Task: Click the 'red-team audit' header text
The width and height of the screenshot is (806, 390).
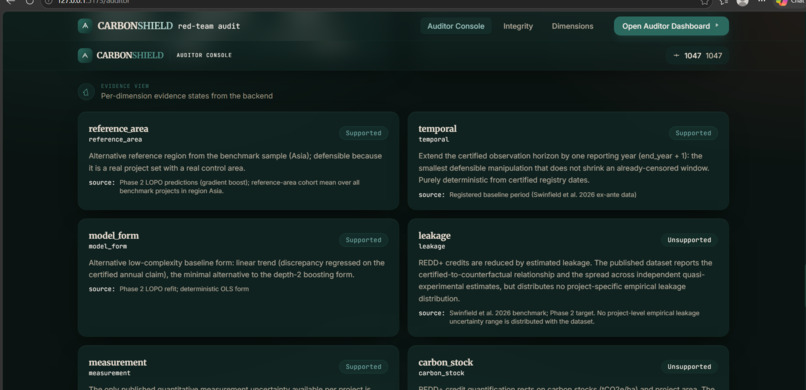Action: point(209,26)
